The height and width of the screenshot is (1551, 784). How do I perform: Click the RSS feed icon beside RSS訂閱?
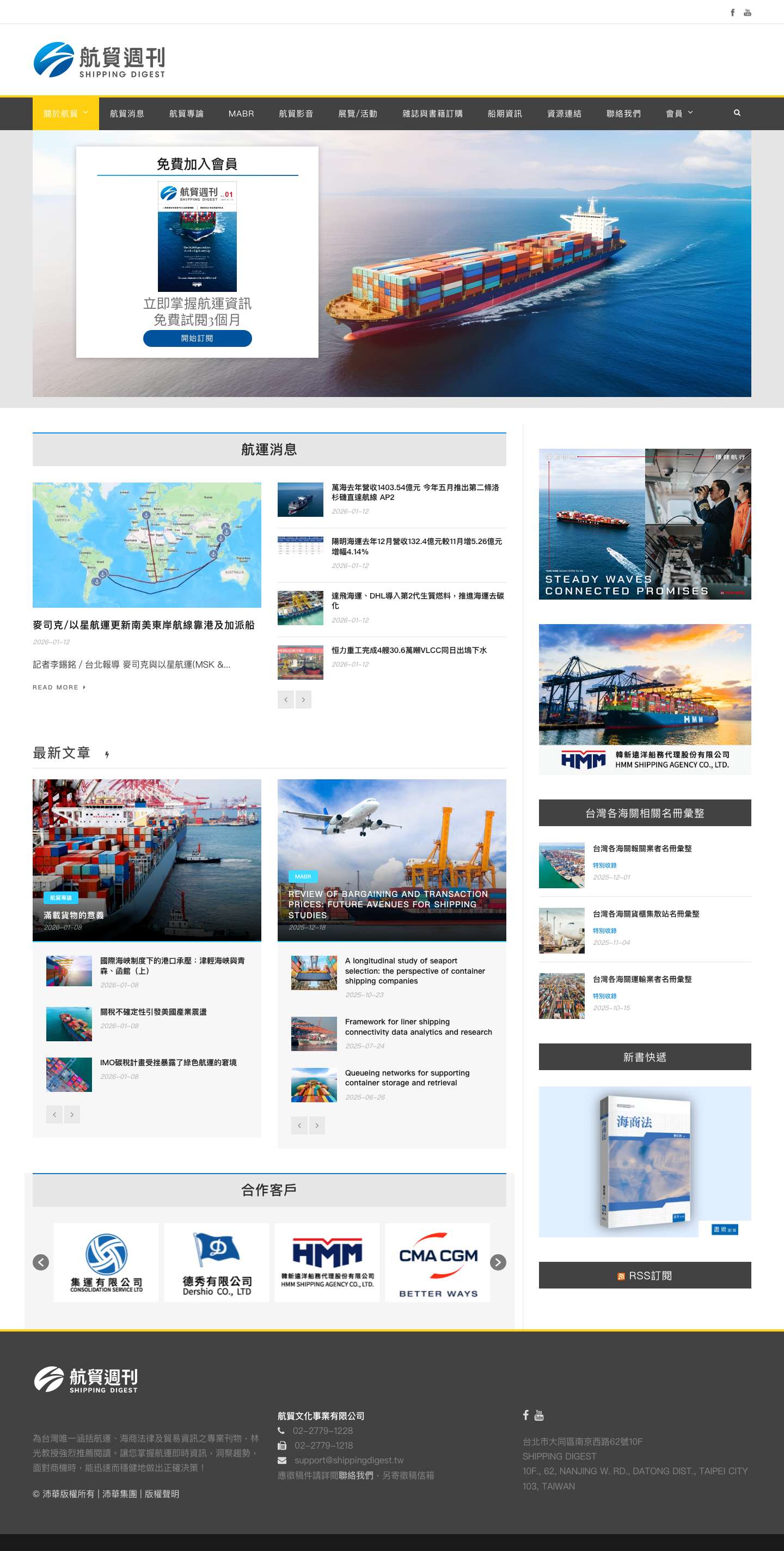pos(621,1277)
